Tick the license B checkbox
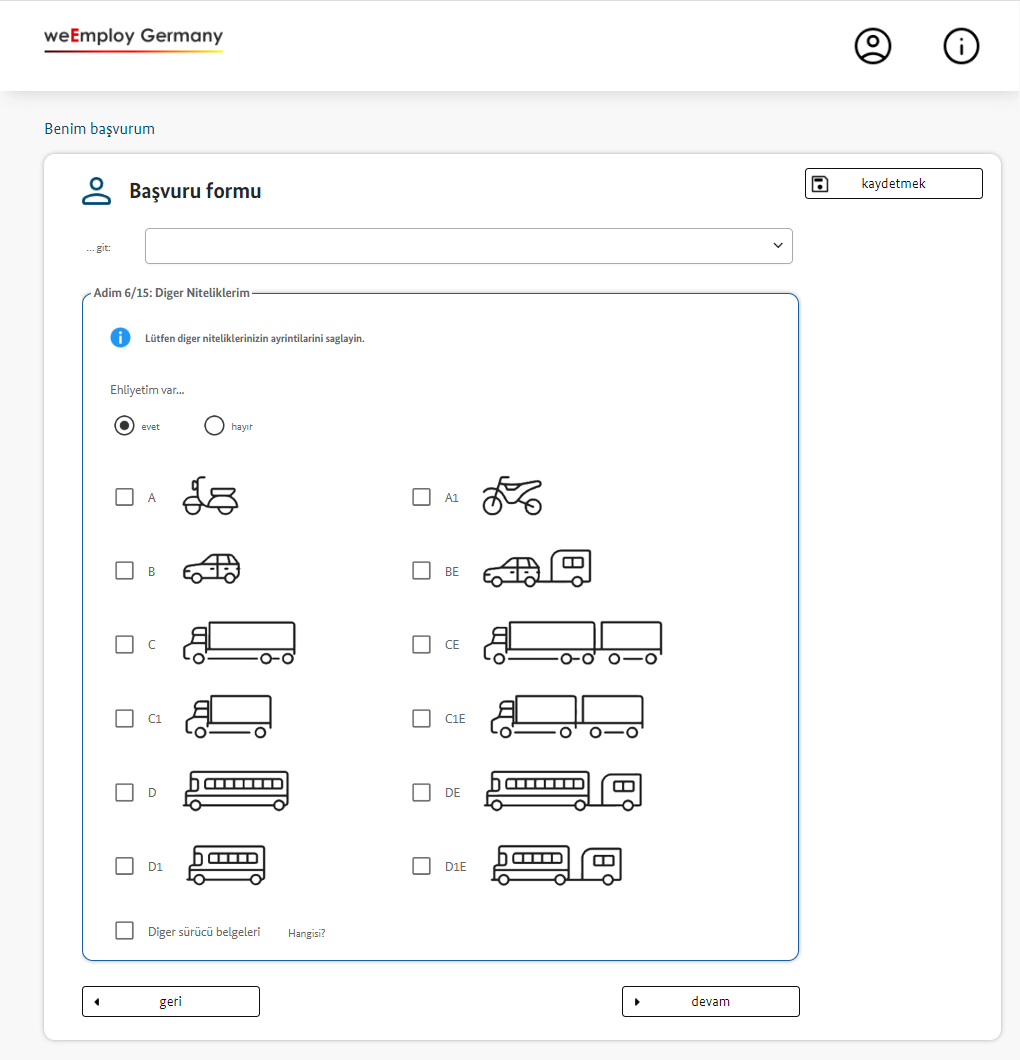The image size is (1020, 1060). tap(124, 571)
